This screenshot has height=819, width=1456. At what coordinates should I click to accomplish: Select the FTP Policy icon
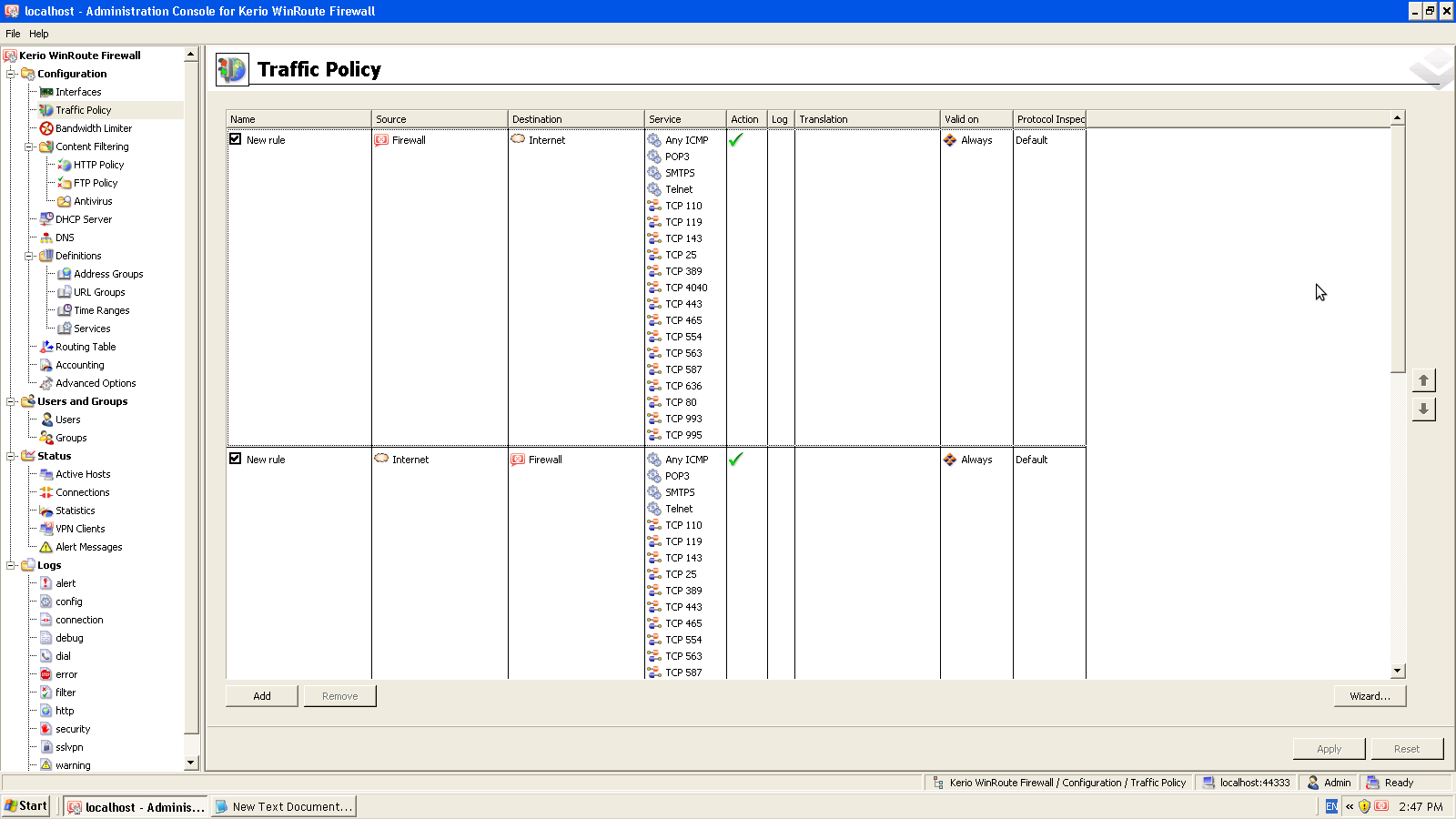click(65, 183)
